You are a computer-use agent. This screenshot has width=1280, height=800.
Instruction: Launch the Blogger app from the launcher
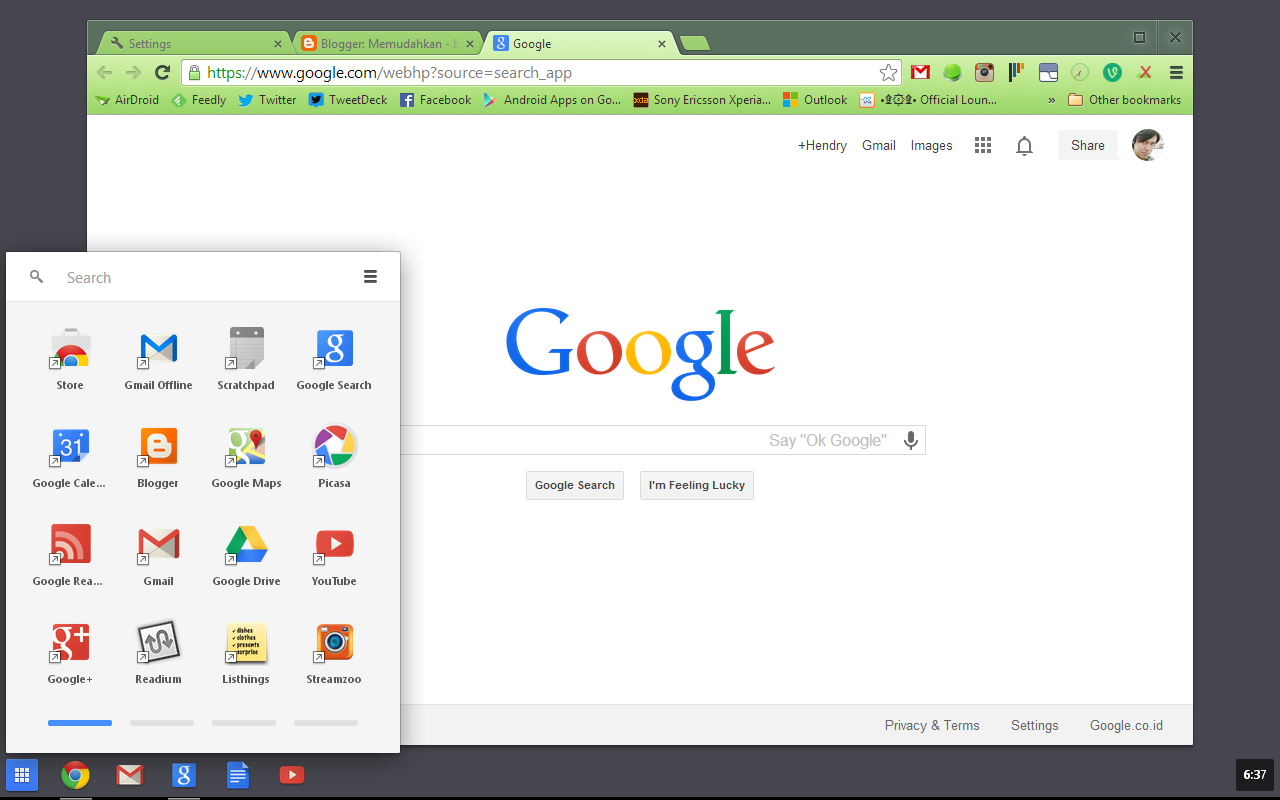click(158, 456)
